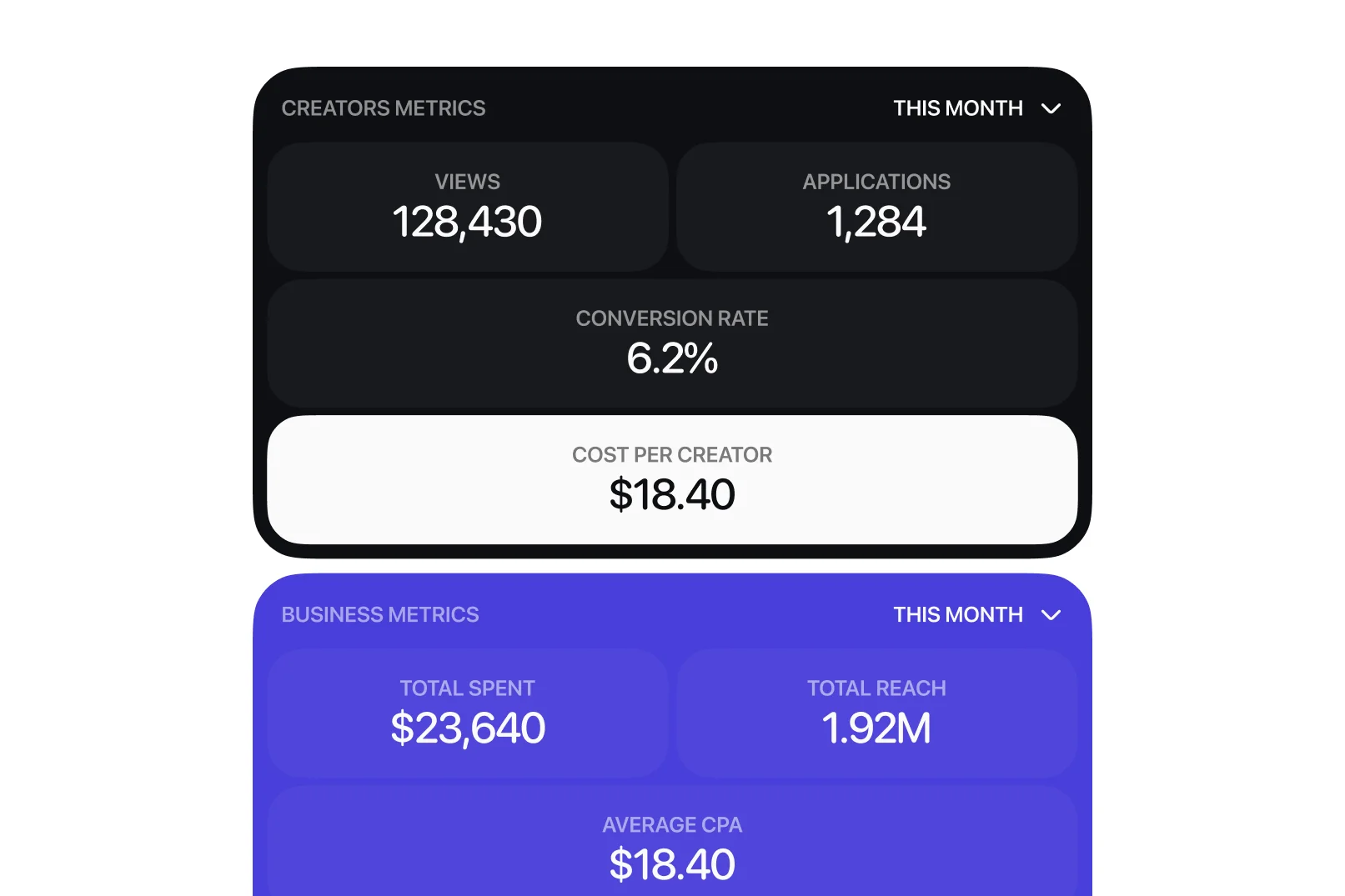Click the $23,640 total spent amount
Image resolution: width=1345 pixels, height=896 pixels.
tap(468, 728)
